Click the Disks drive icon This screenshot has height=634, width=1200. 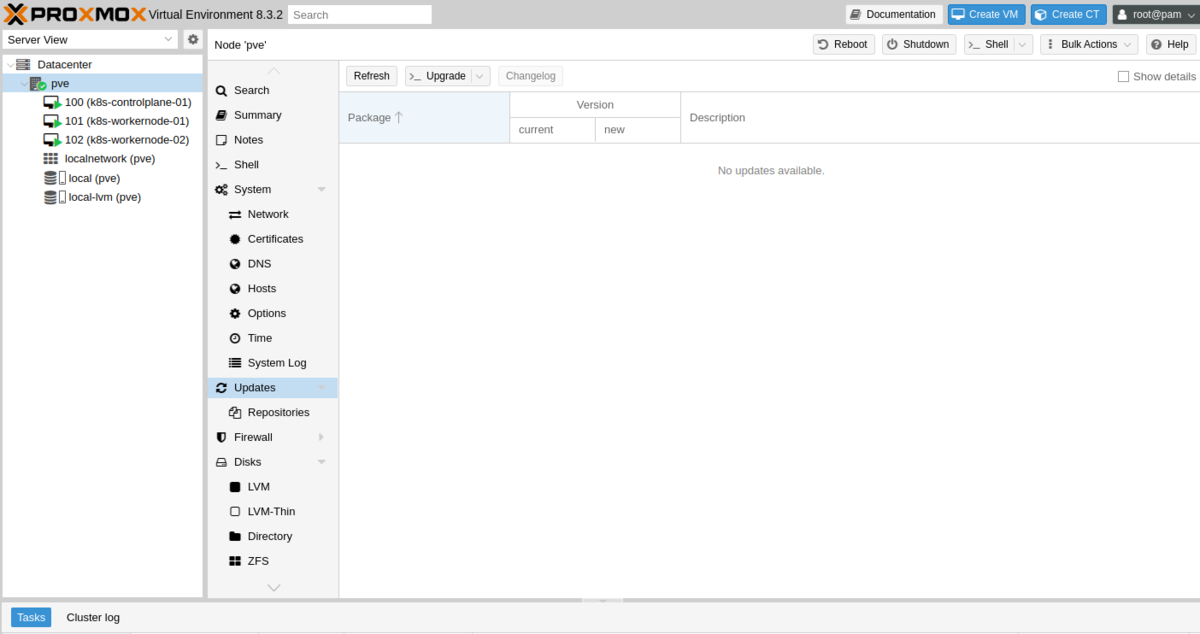coord(222,462)
